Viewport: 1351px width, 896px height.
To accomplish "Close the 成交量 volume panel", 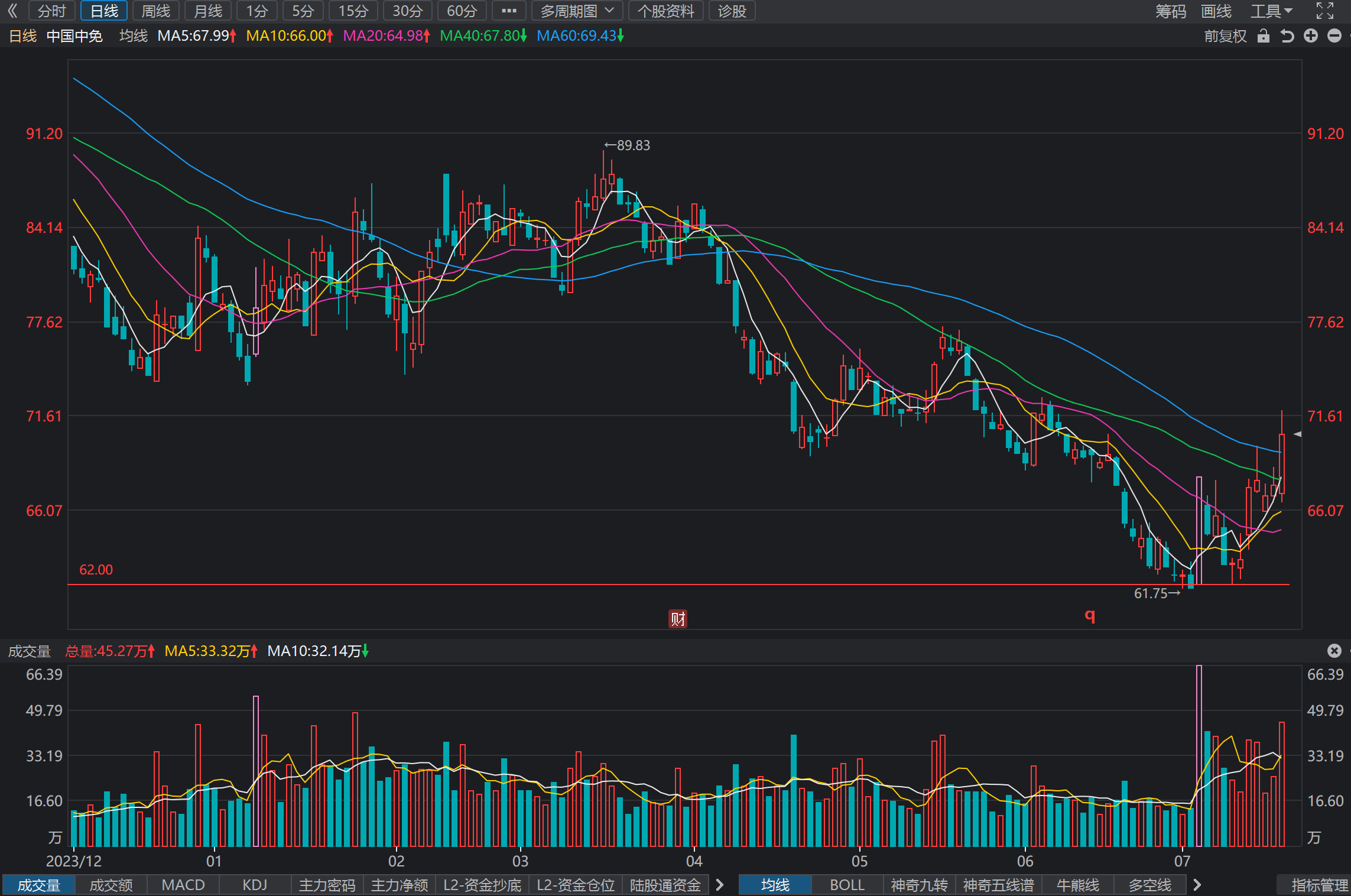I will coord(1334,651).
